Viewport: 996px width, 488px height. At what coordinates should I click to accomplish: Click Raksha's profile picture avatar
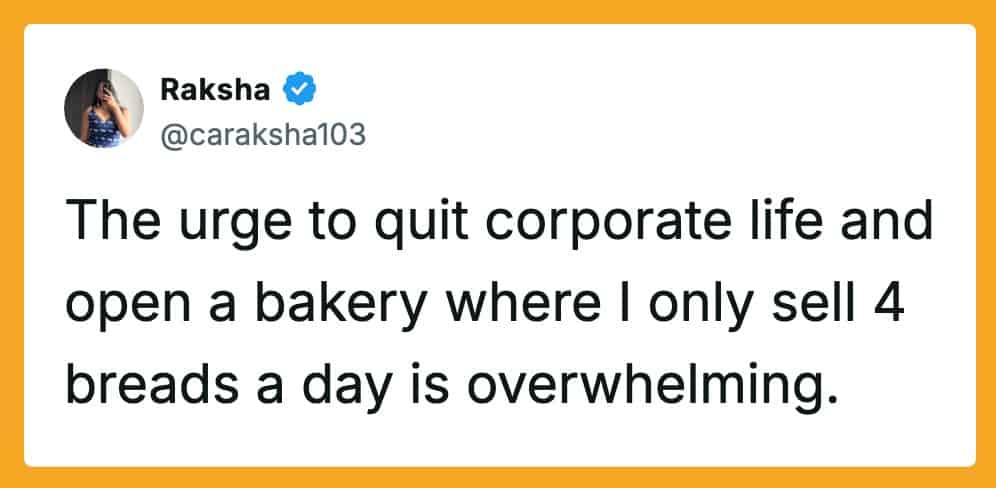pyautogui.click(x=105, y=108)
